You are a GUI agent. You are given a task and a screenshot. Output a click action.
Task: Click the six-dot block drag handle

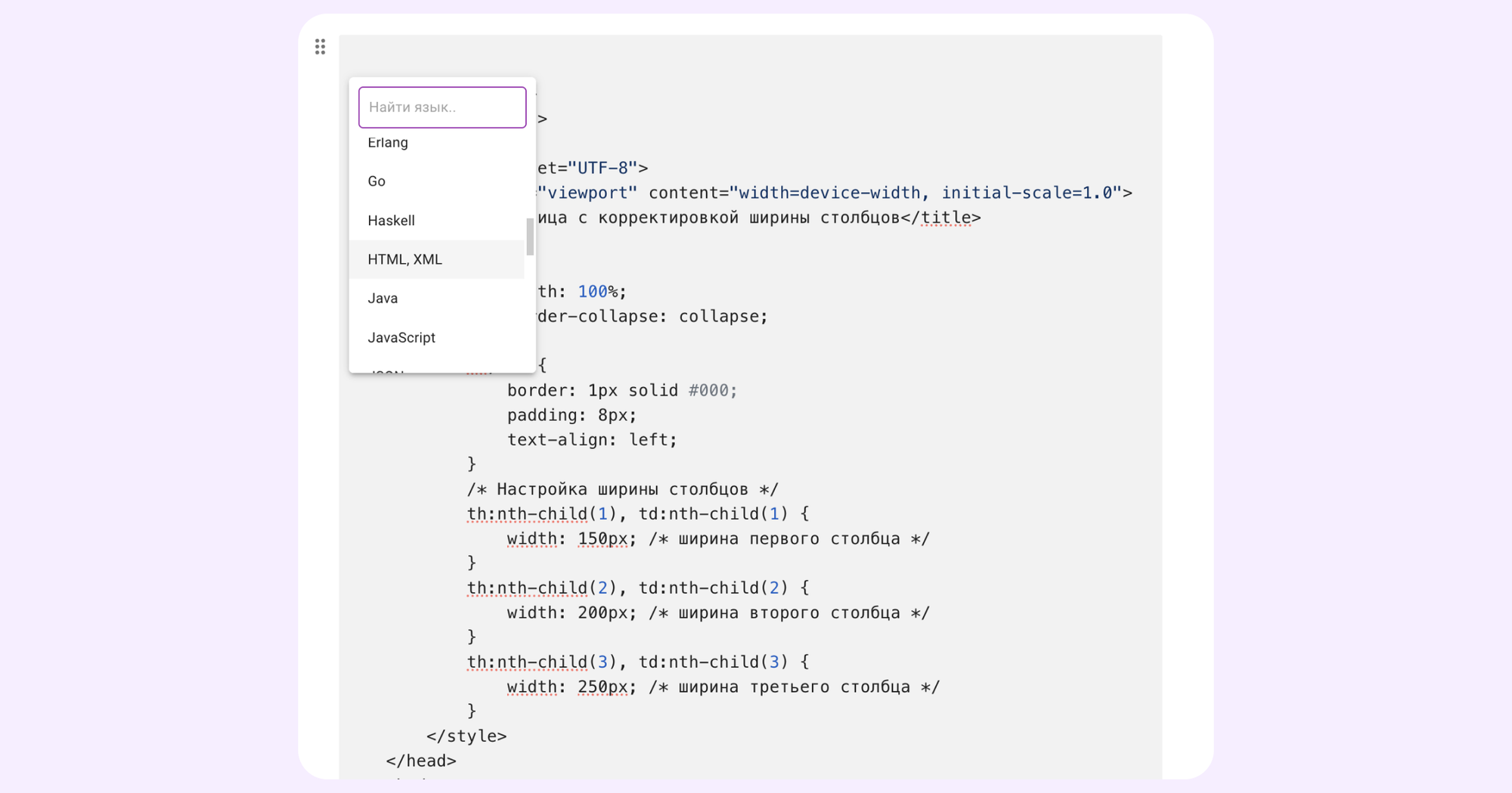[319, 47]
